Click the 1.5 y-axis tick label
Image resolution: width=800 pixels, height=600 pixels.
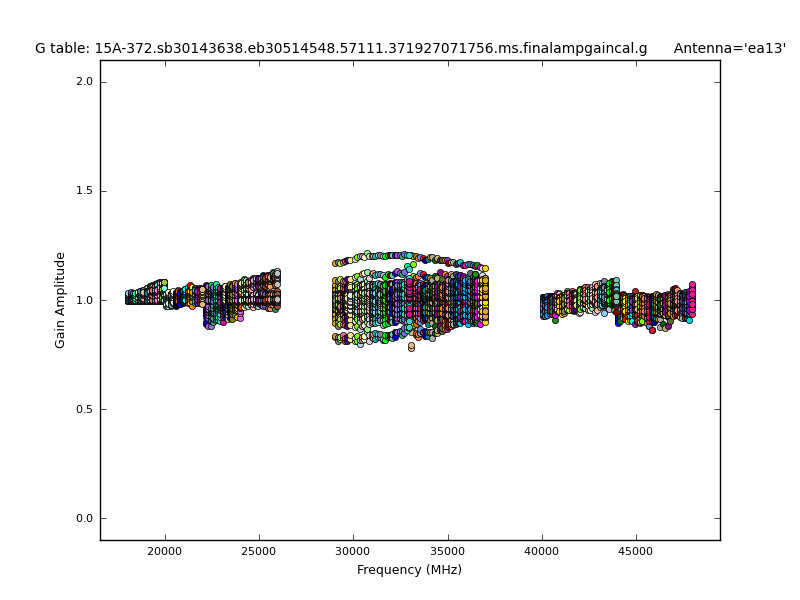click(85, 191)
